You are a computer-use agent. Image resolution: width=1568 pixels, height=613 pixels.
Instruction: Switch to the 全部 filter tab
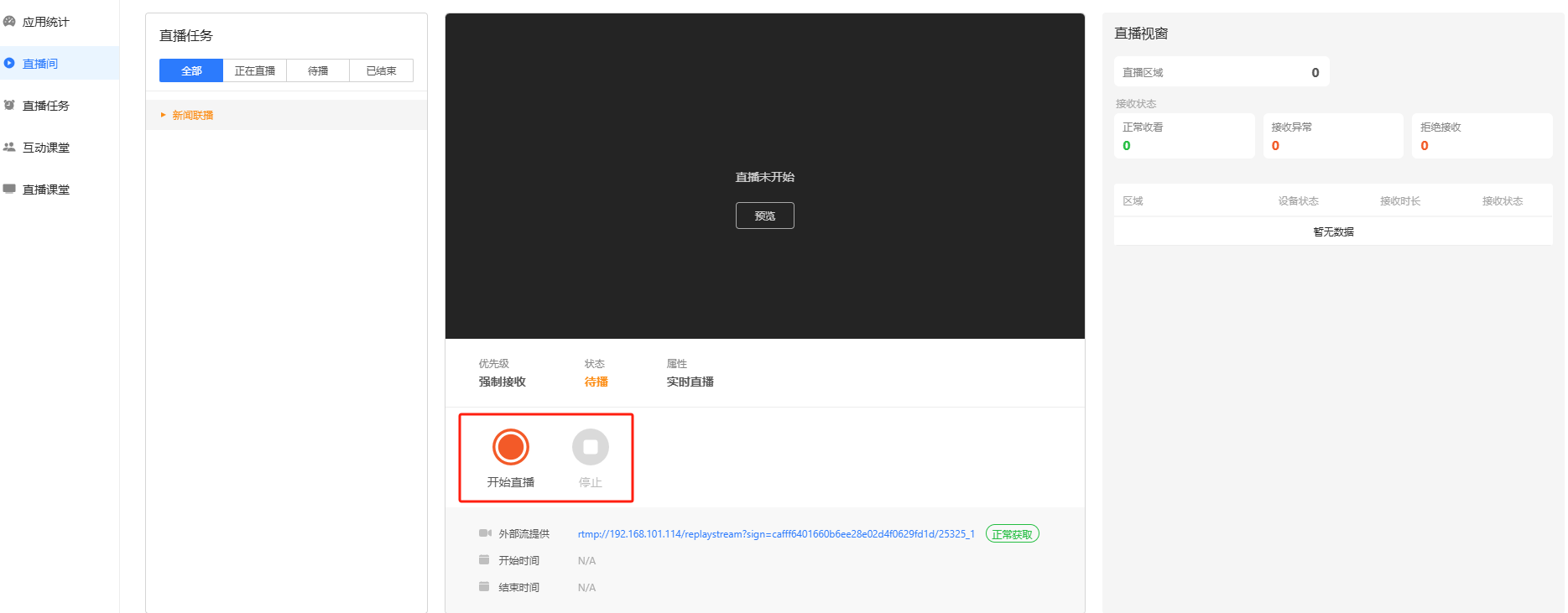tap(191, 70)
